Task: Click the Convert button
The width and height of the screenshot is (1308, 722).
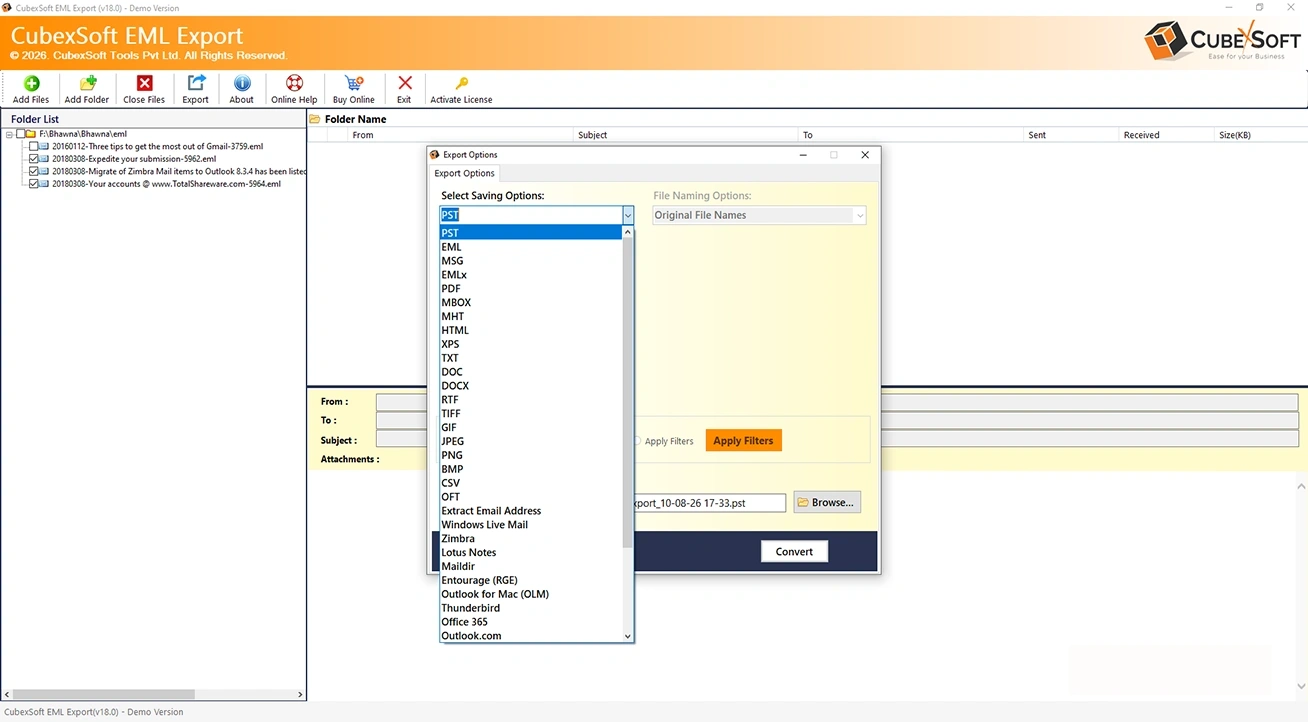Action: click(x=794, y=552)
